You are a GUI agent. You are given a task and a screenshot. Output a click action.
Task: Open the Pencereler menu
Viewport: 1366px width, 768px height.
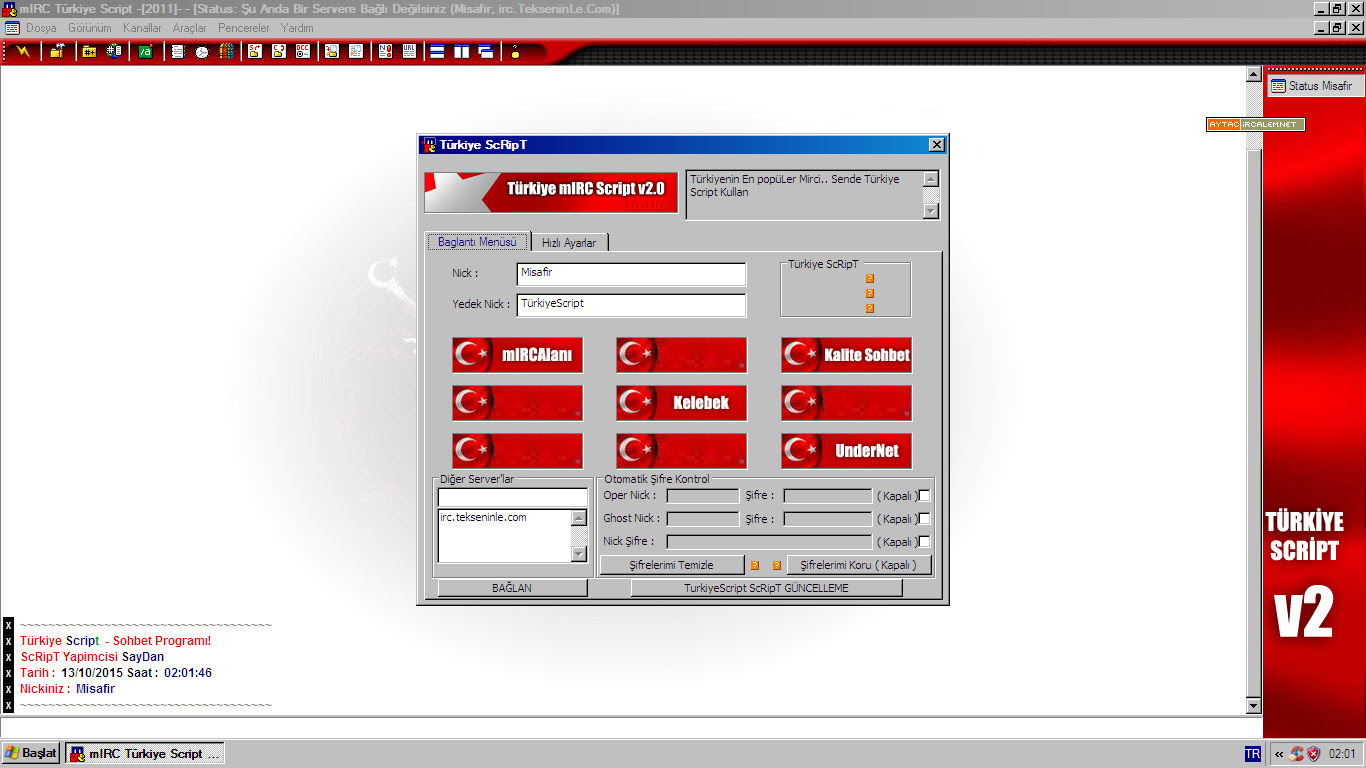244,28
